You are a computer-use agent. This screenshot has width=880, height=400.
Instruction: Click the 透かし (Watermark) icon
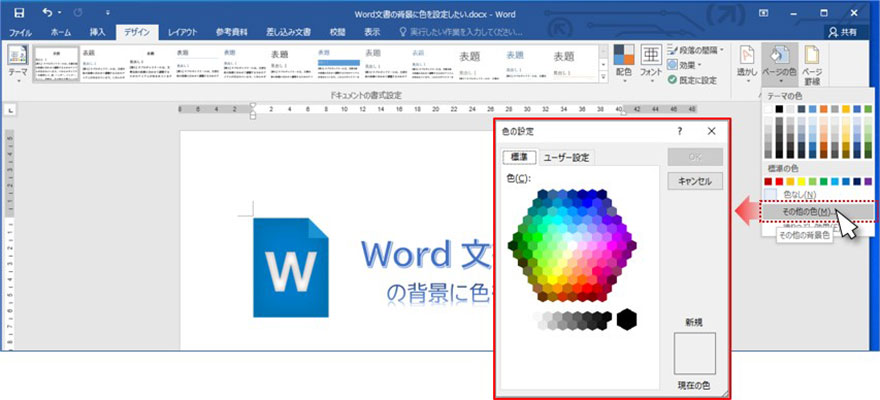[x=747, y=60]
